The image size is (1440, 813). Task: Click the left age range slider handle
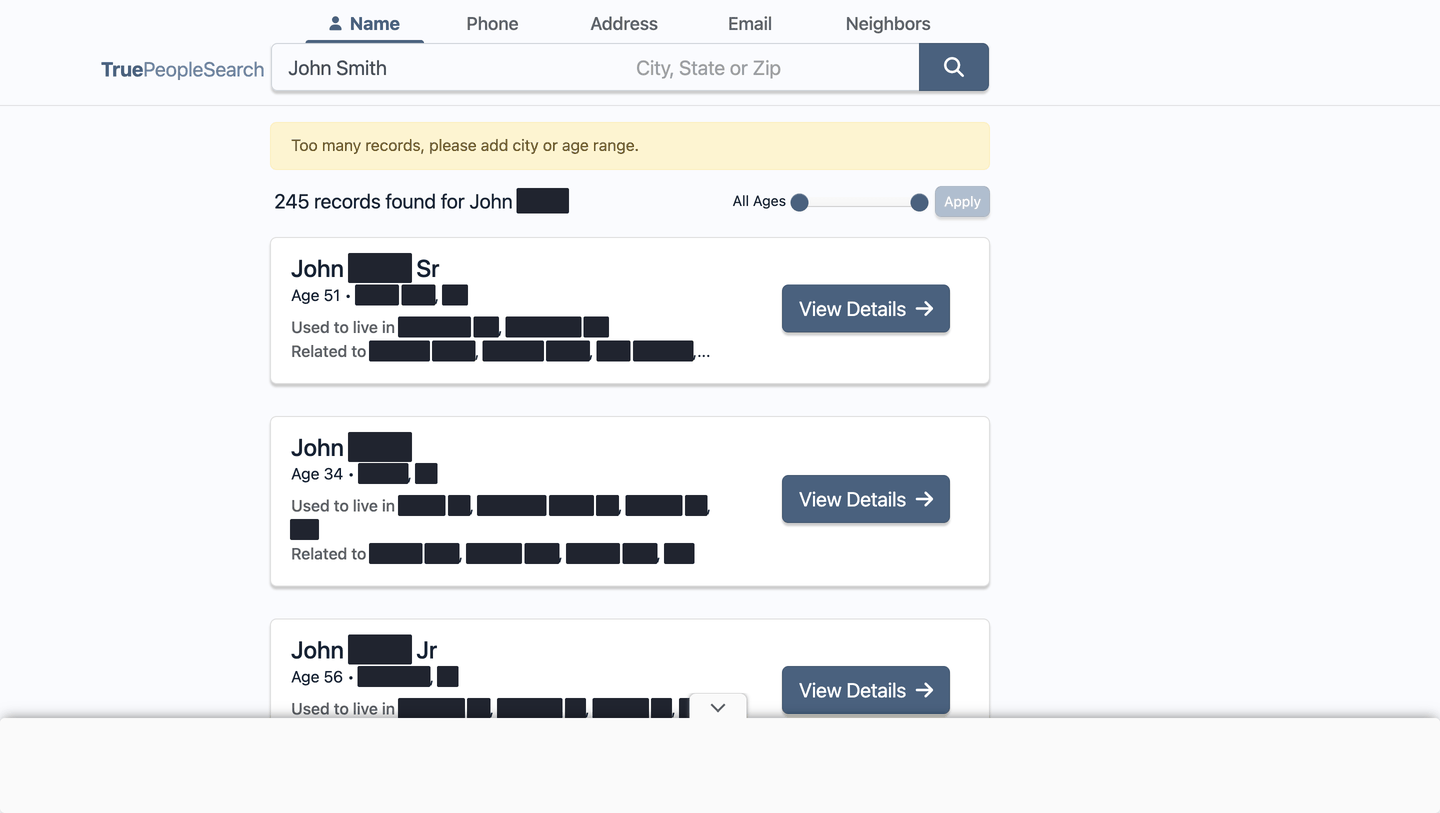(799, 202)
